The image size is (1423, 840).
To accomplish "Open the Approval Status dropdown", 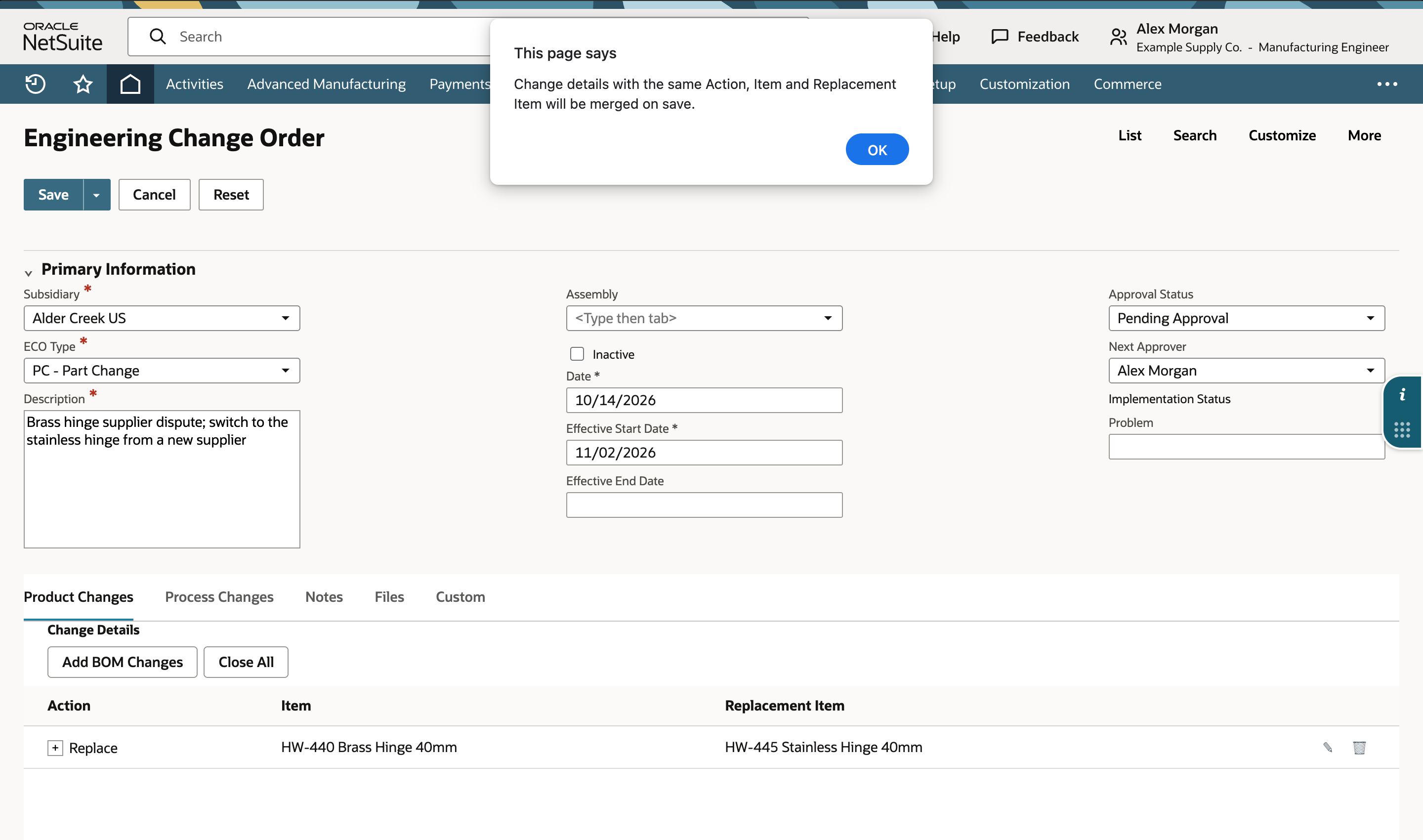I will tap(1247, 318).
